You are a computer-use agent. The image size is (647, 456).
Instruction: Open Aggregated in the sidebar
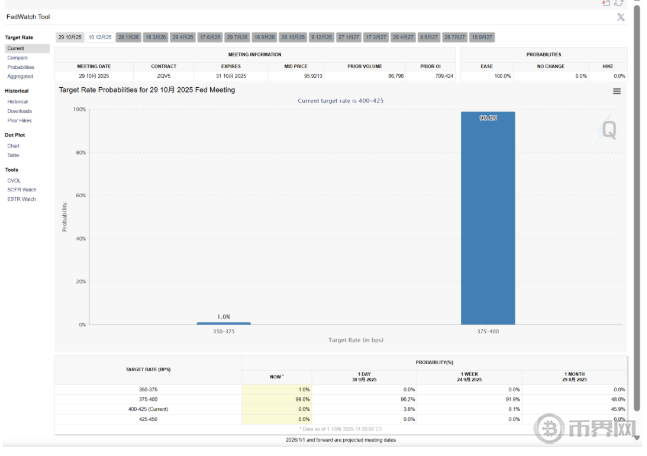point(20,76)
